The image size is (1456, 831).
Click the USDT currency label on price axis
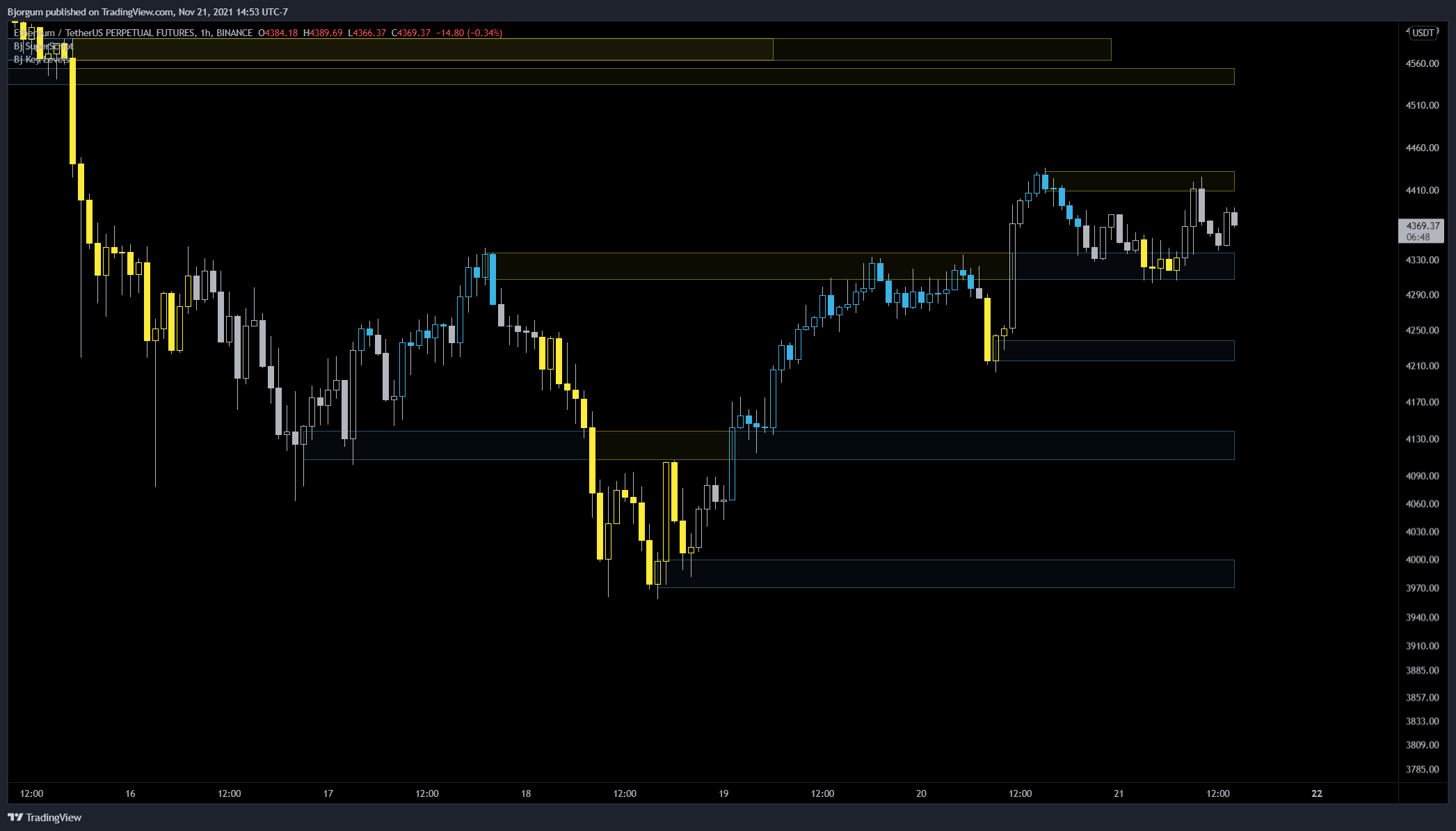[1423, 33]
